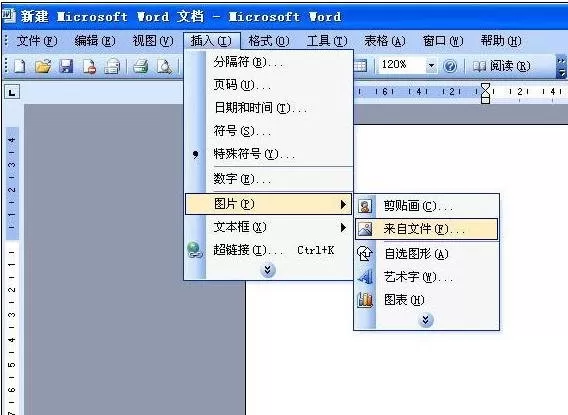Click the From File picture icon
The image size is (568, 415).
[x=365, y=229]
